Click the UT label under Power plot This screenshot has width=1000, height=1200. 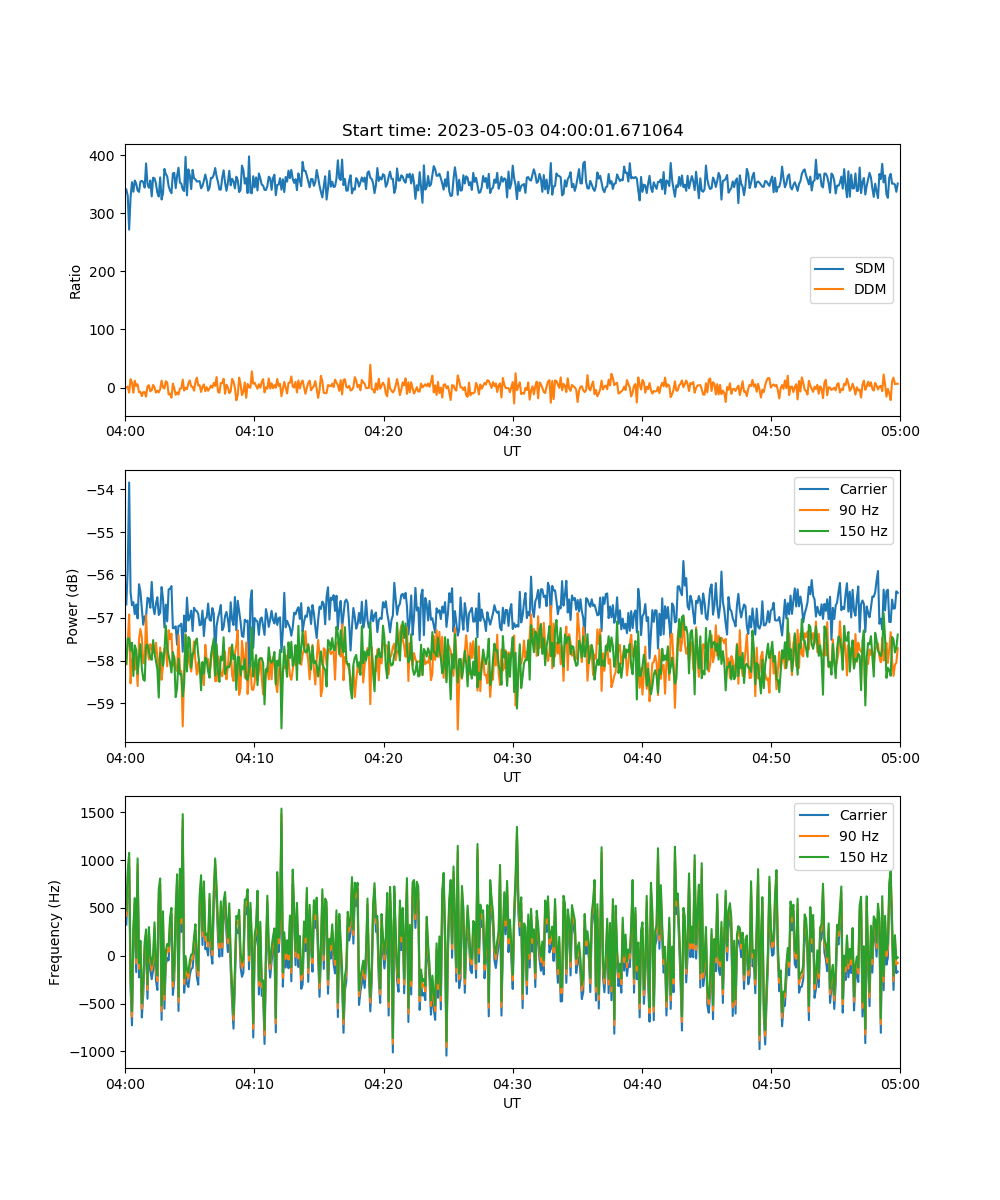pos(512,777)
